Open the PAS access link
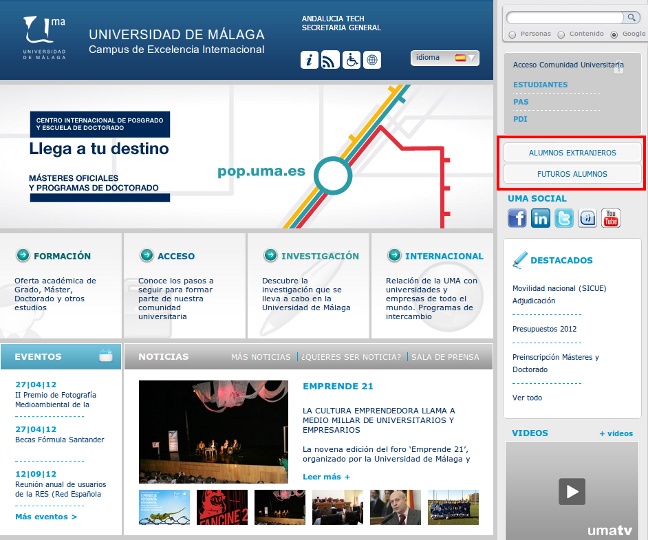This screenshot has width=648, height=540. [521, 102]
